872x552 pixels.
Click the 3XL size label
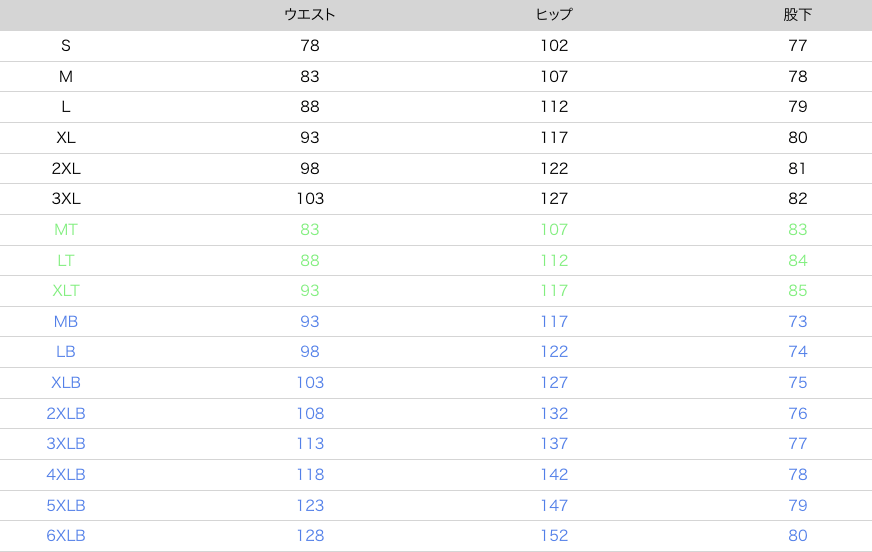(x=66, y=199)
